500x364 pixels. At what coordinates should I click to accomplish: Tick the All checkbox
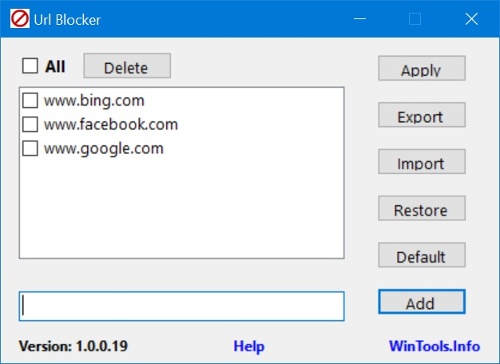click(x=30, y=66)
